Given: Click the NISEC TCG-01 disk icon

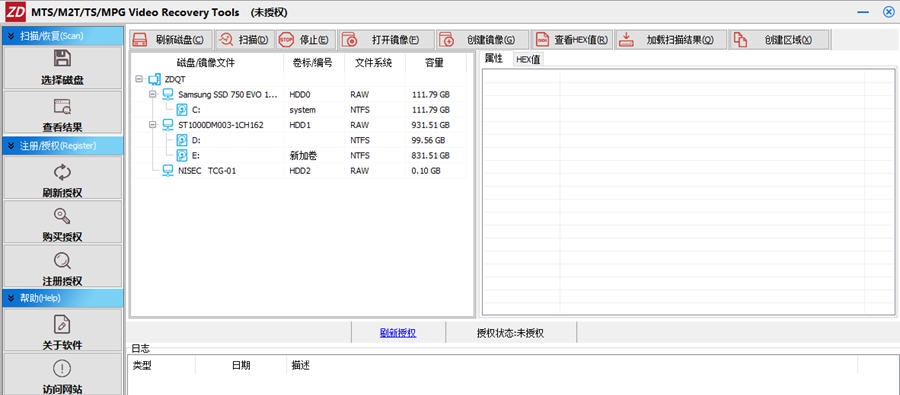Looking at the screenshot, I should (168, 171).
